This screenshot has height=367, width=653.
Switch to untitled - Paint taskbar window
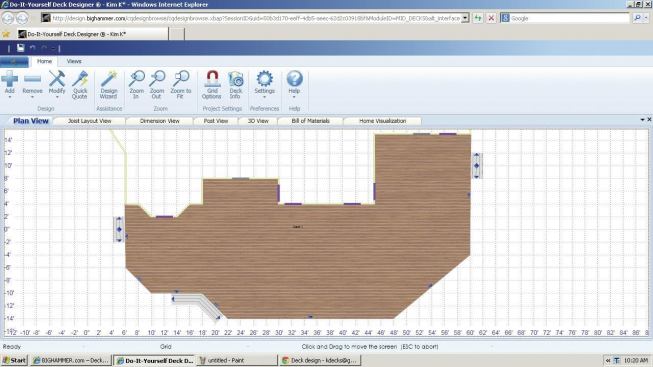(237, 360)
